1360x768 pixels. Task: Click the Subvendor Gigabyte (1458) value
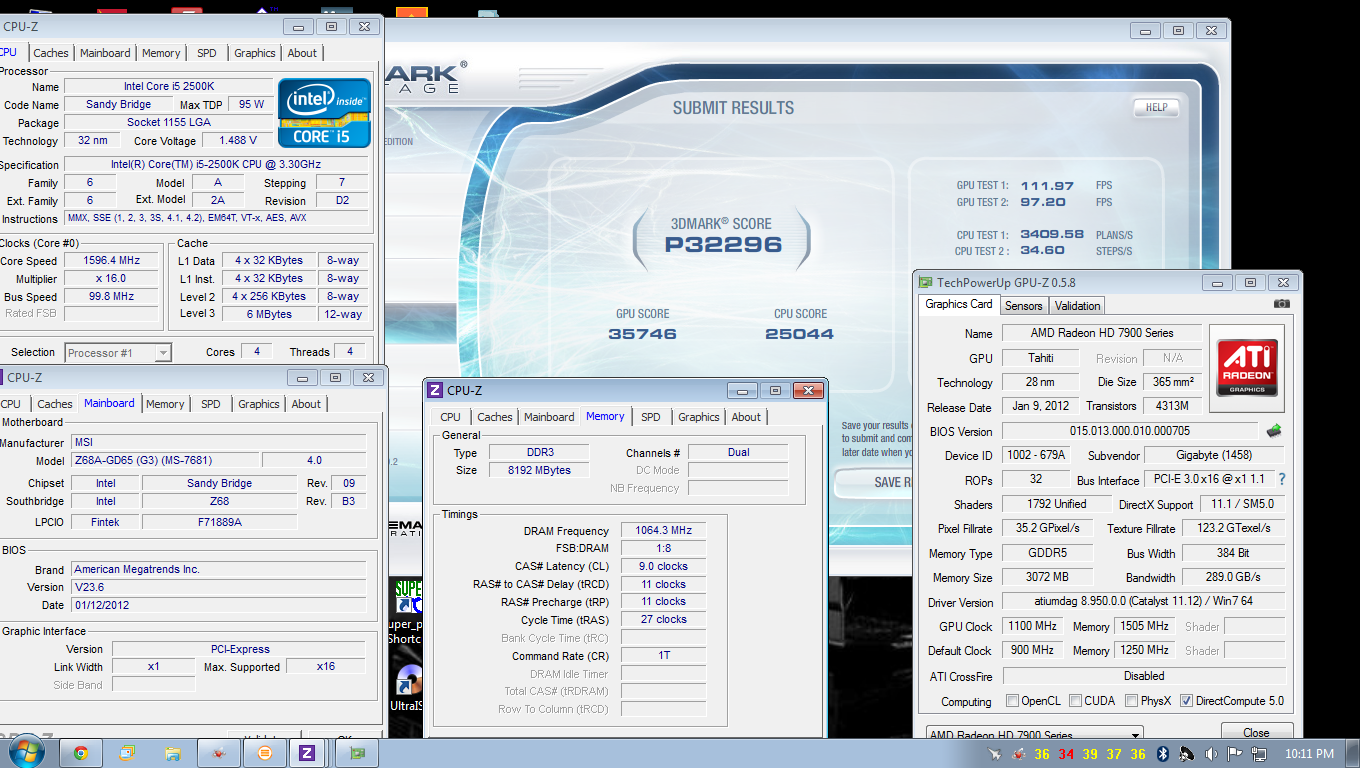pyautogui.click(x=1214, y=455)
